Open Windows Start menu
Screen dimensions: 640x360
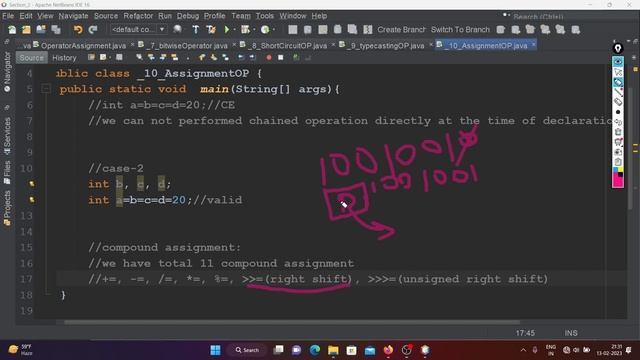coord(216,350)
